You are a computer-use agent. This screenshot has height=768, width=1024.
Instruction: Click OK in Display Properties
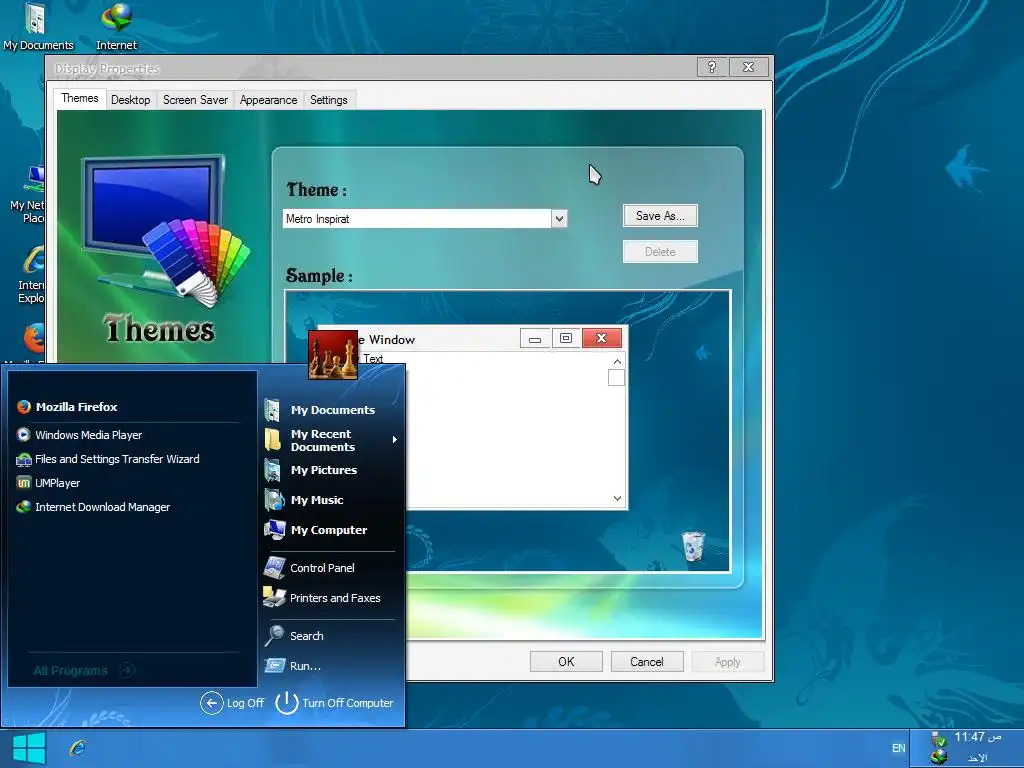pyautogui.click(x=566, y=662)
